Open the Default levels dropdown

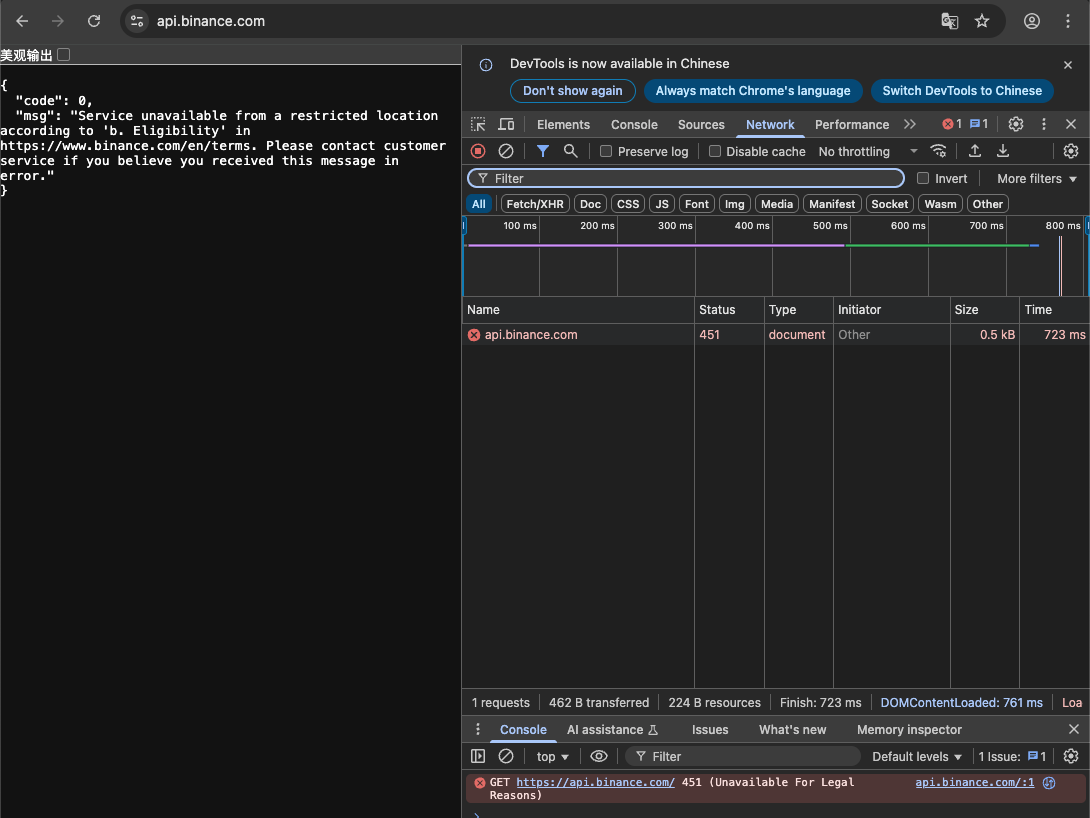tap(916, 757)
